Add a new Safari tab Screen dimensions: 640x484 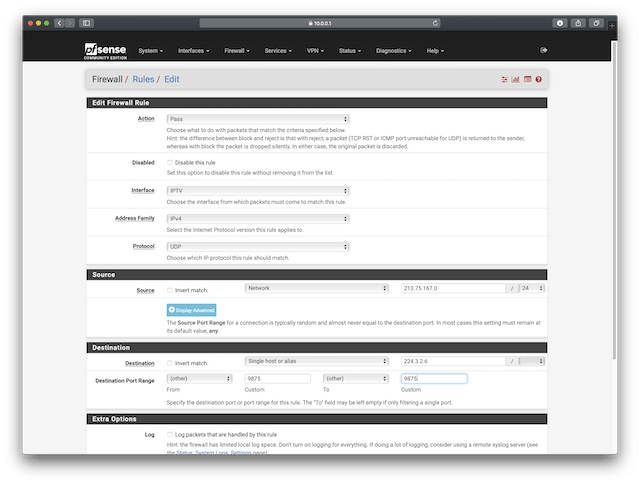612,25
